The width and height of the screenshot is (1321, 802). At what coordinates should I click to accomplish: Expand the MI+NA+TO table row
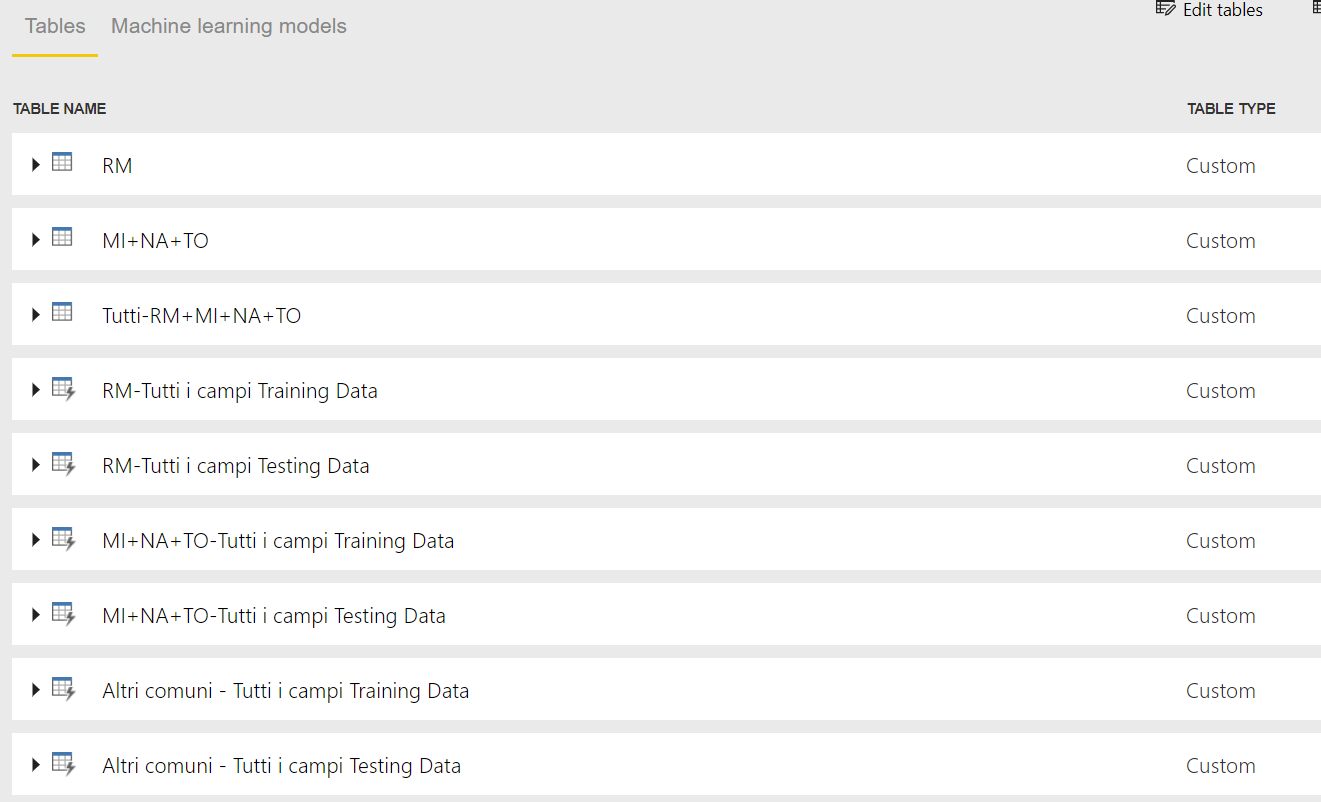pos(36,239)
